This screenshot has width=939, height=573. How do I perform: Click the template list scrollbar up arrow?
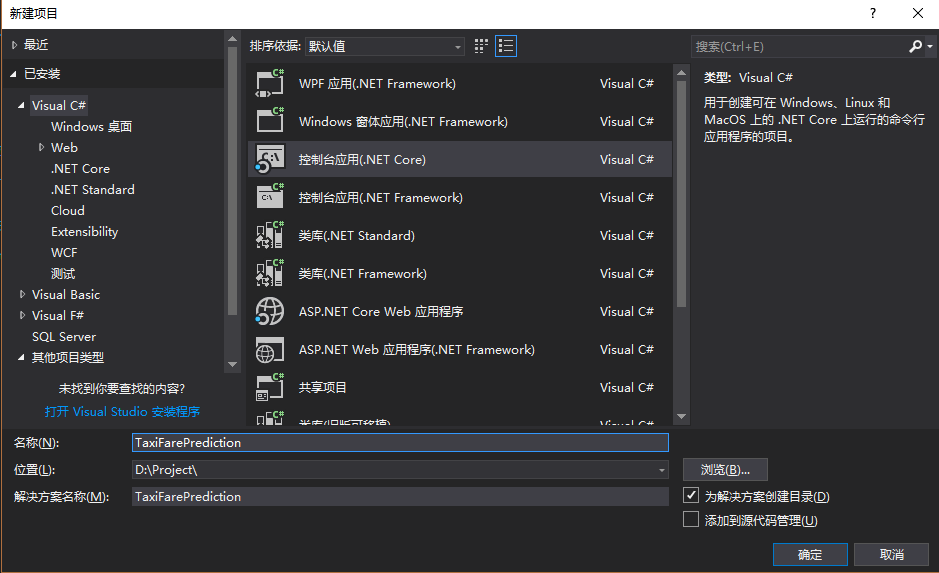click(681, 72)
